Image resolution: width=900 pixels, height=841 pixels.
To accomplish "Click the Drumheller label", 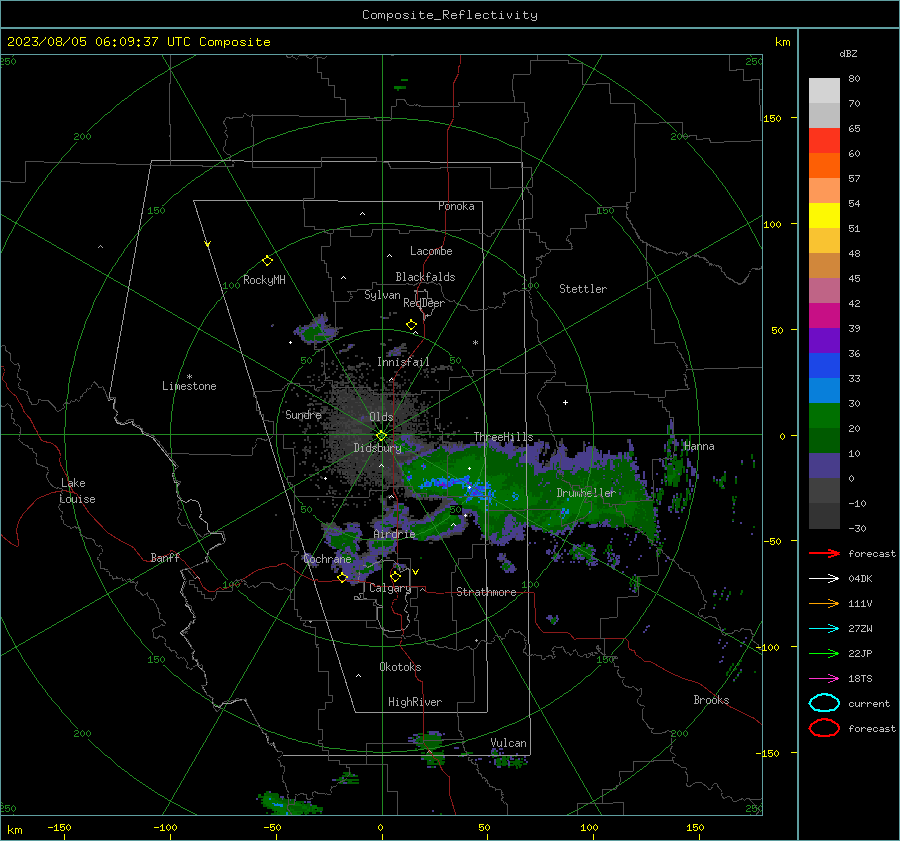I will (586, 493).
